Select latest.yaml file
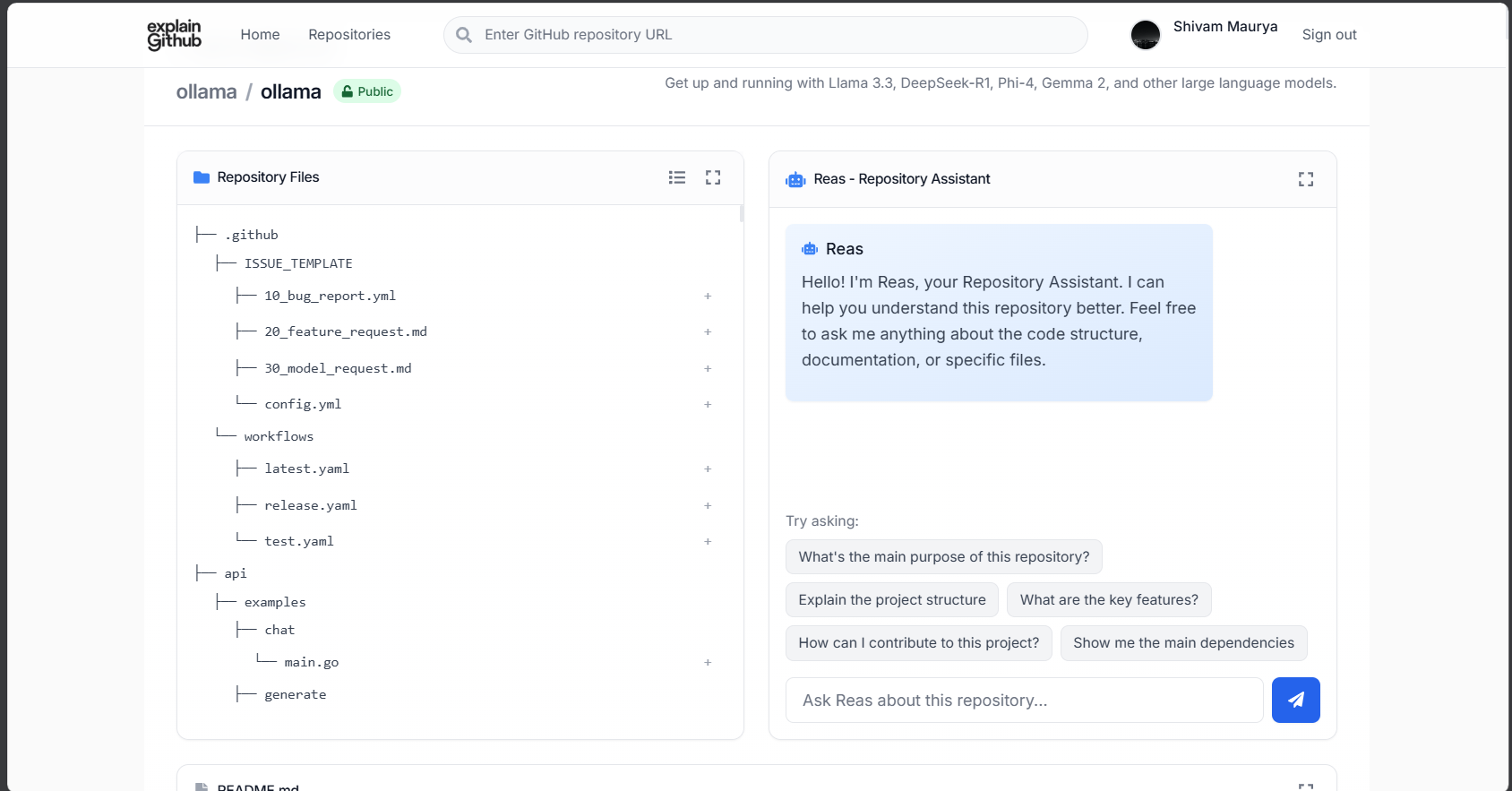This screenshot has width=1512, height=791. (x=307, y=469)
